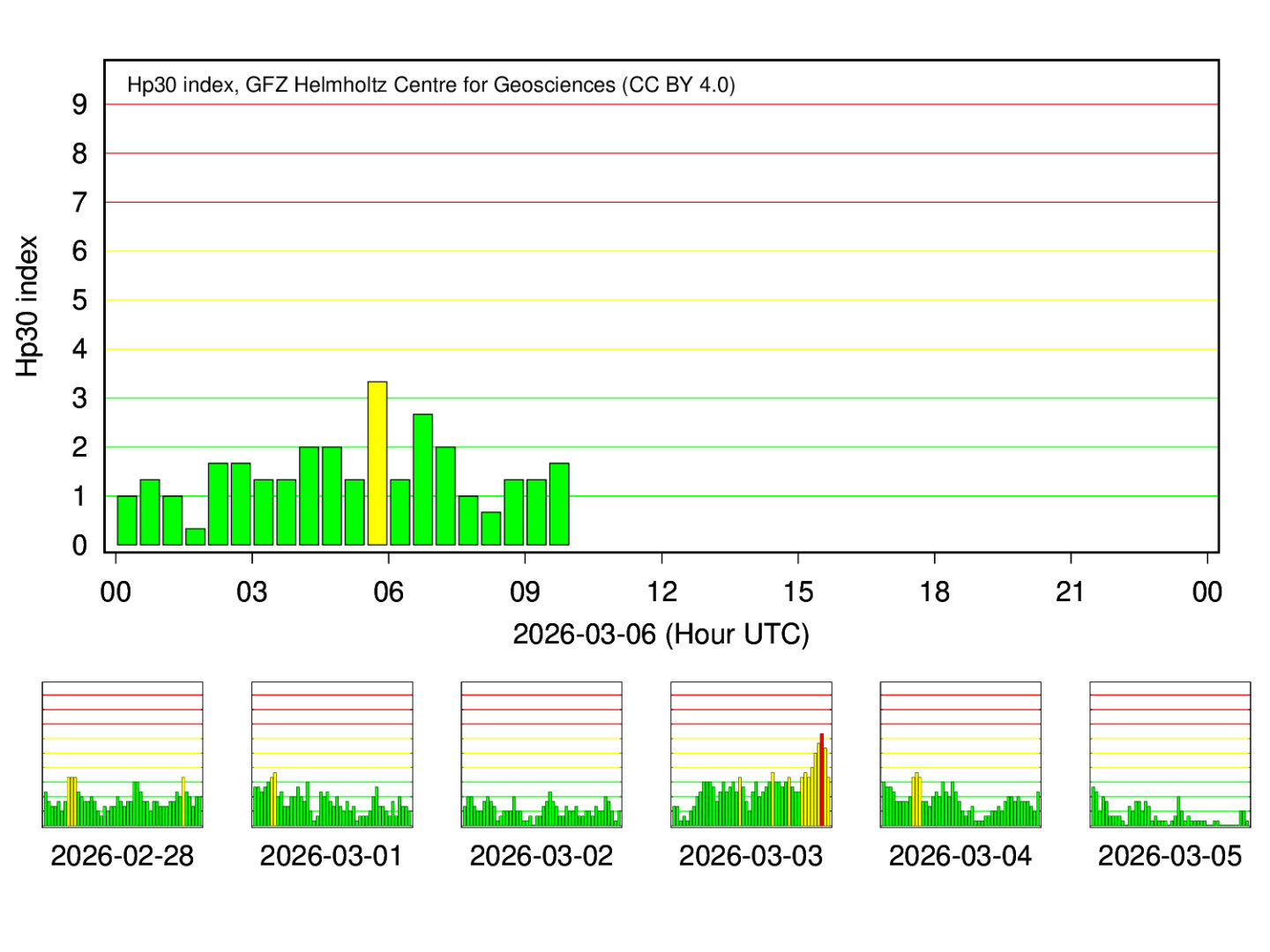Click the tall green bar right of yellow bar
This screenshot has height=952, width=1270.
point(422,480)
